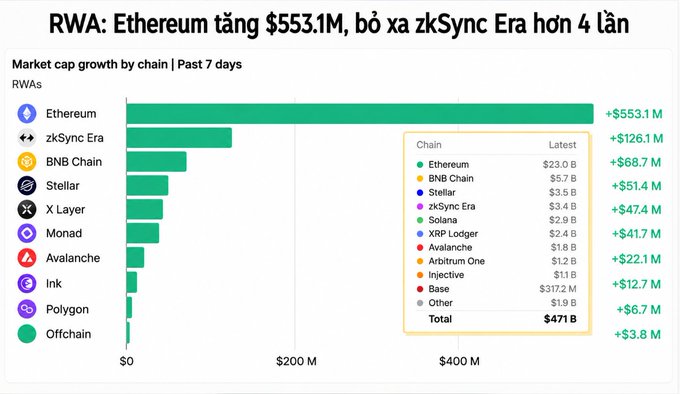Viewport: 680px width, 394px height.
Task: Click the red Avalanche legend dot
Action: click(x=420, y=247)
